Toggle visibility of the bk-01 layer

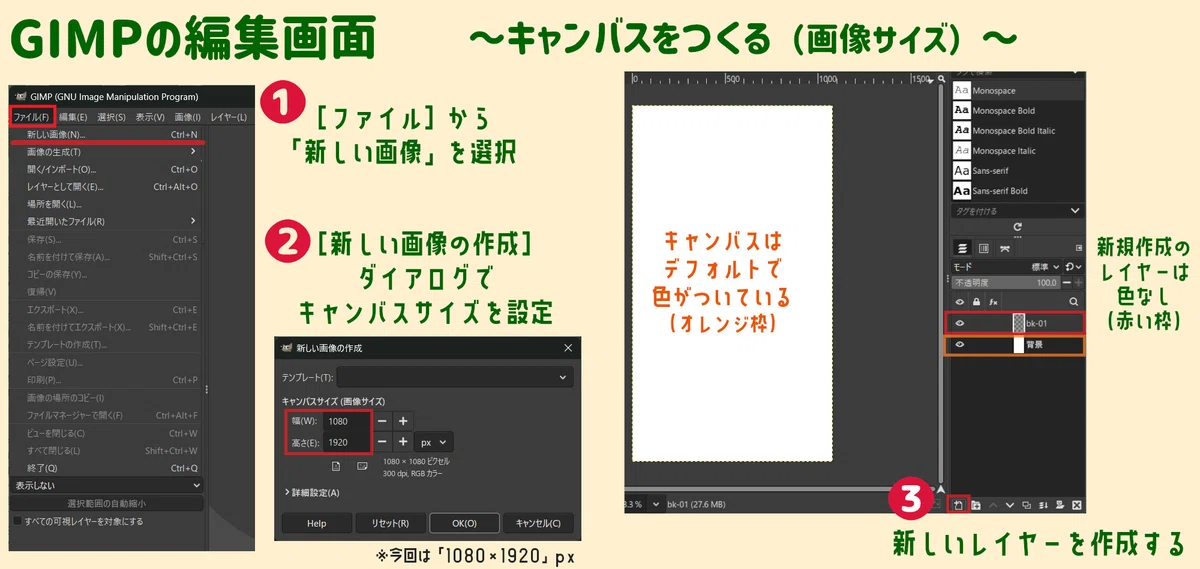coord(960,323)
